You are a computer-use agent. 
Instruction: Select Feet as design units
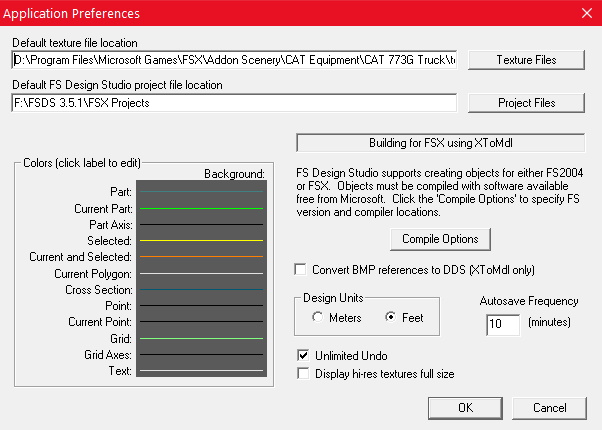[391, 318]
